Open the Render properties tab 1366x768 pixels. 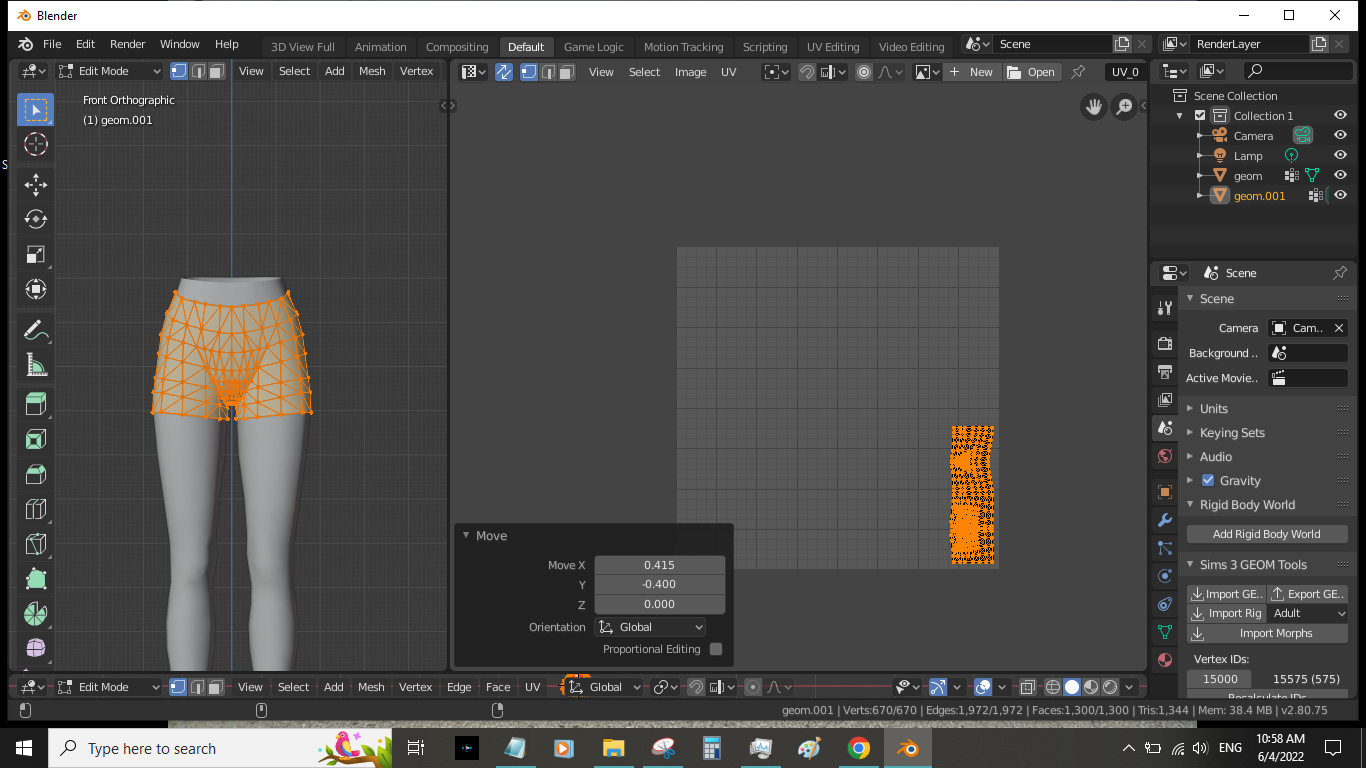click(x=1164, y=343)
